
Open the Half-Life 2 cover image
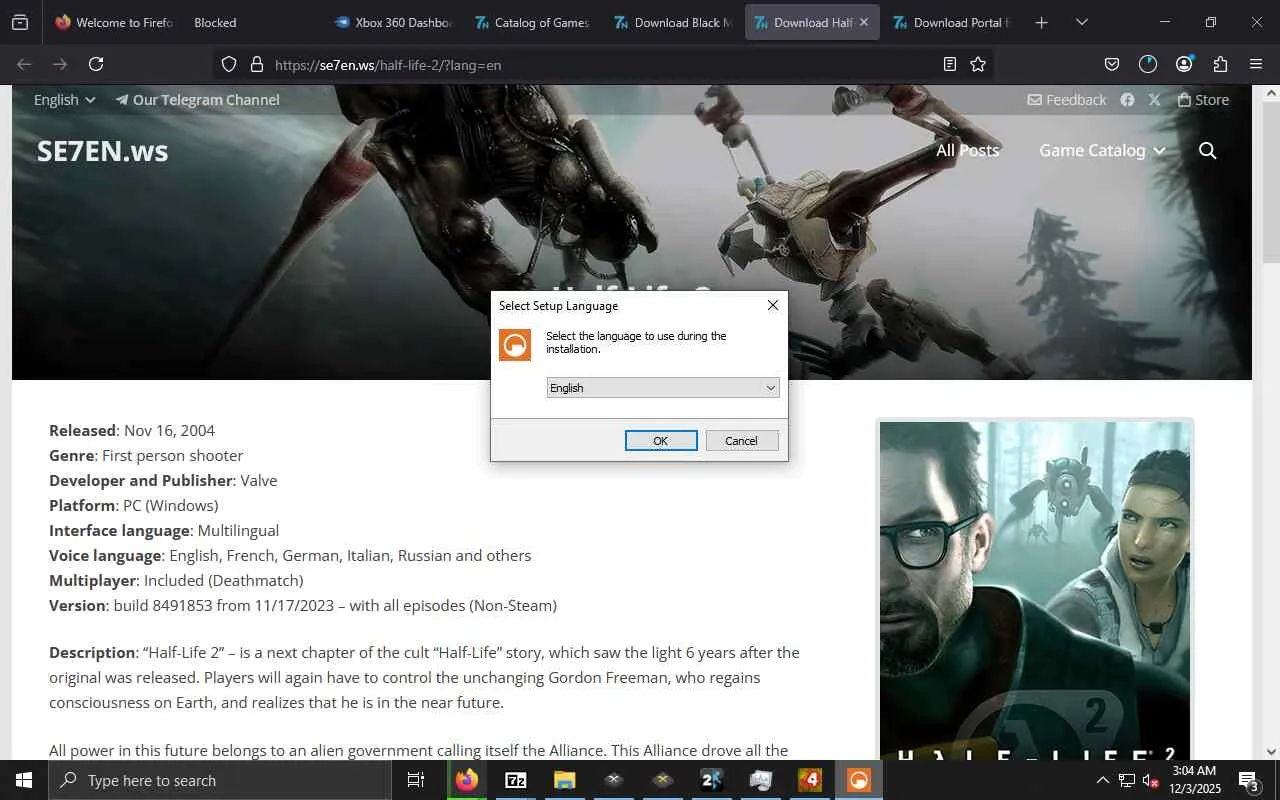tap(1035, 590)
